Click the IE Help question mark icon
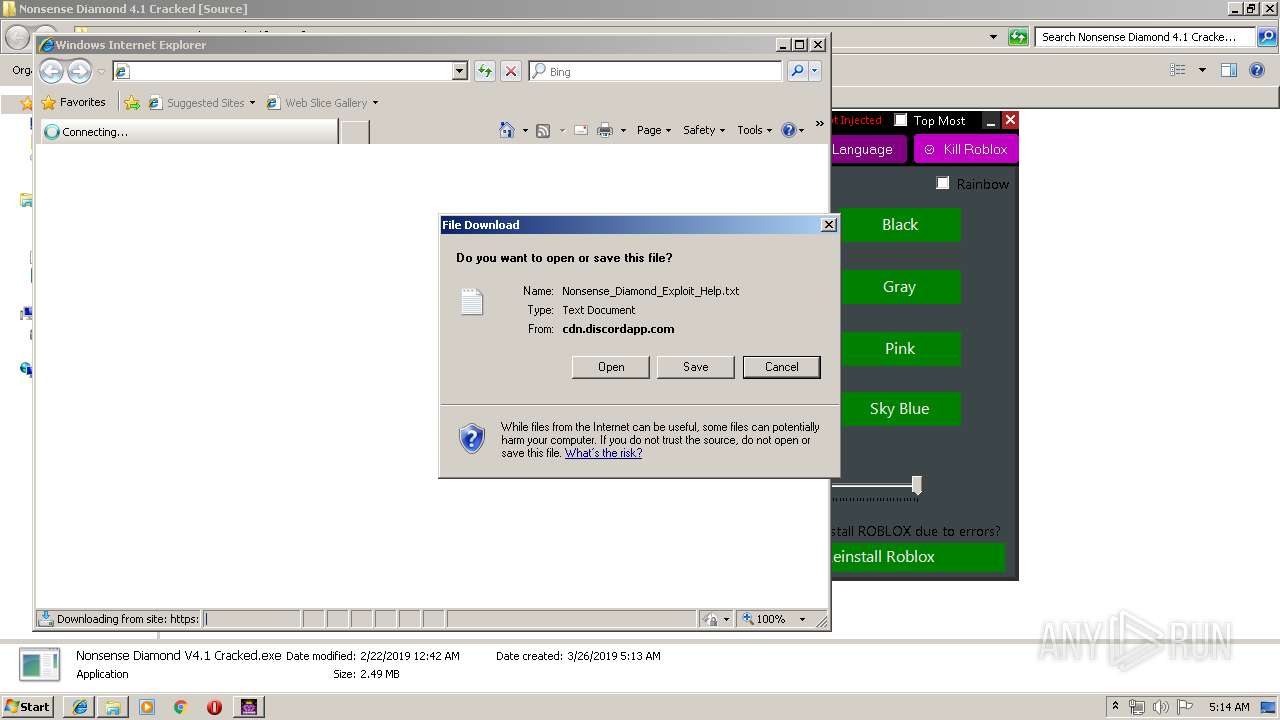 tap(788, 130)
